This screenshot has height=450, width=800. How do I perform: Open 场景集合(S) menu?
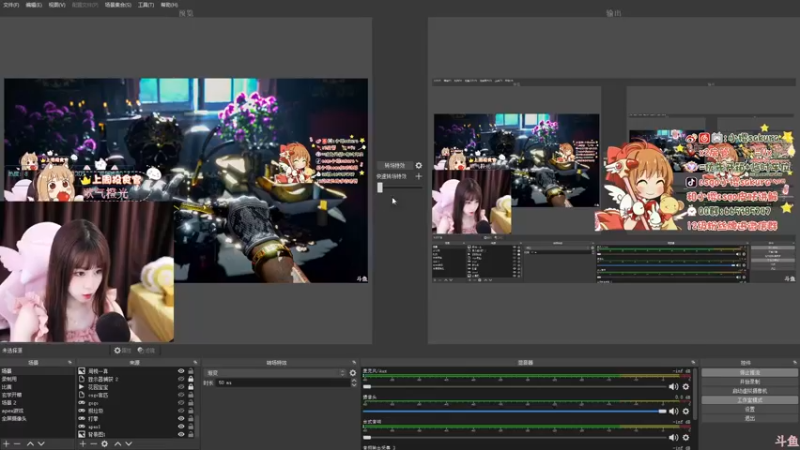tap(118, 5)
